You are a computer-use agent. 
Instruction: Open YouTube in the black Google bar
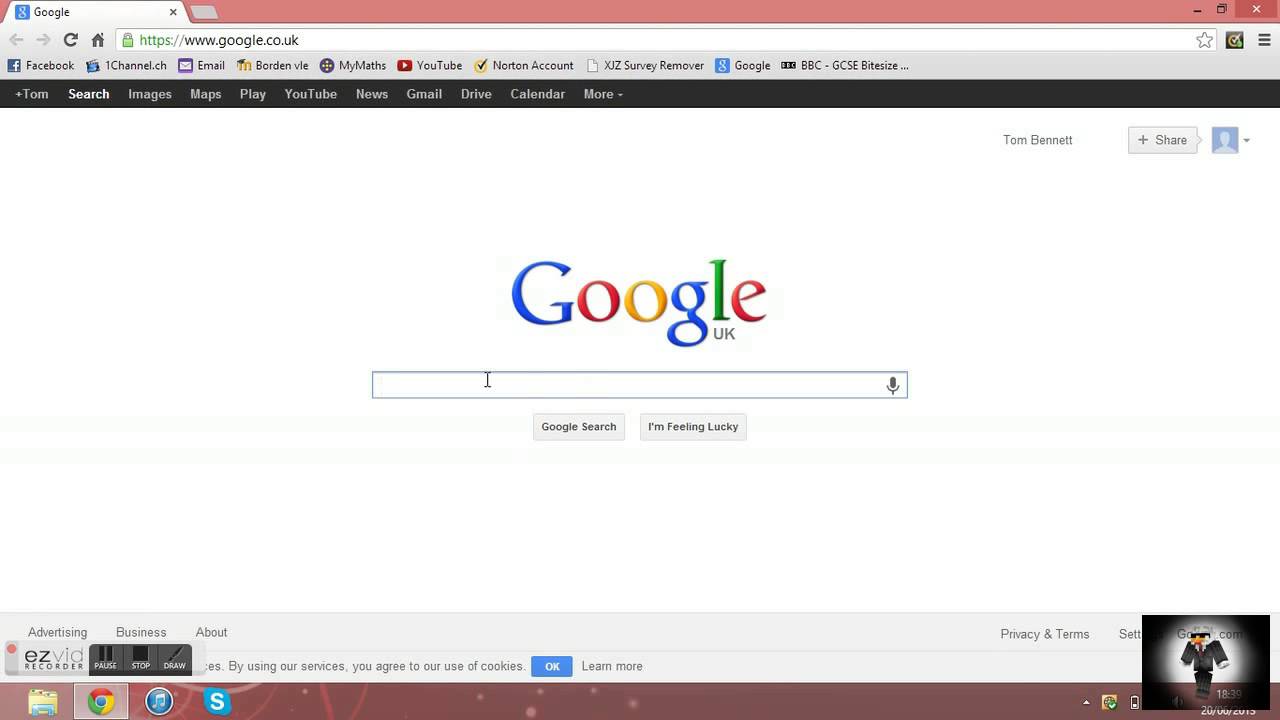[310, 94]
